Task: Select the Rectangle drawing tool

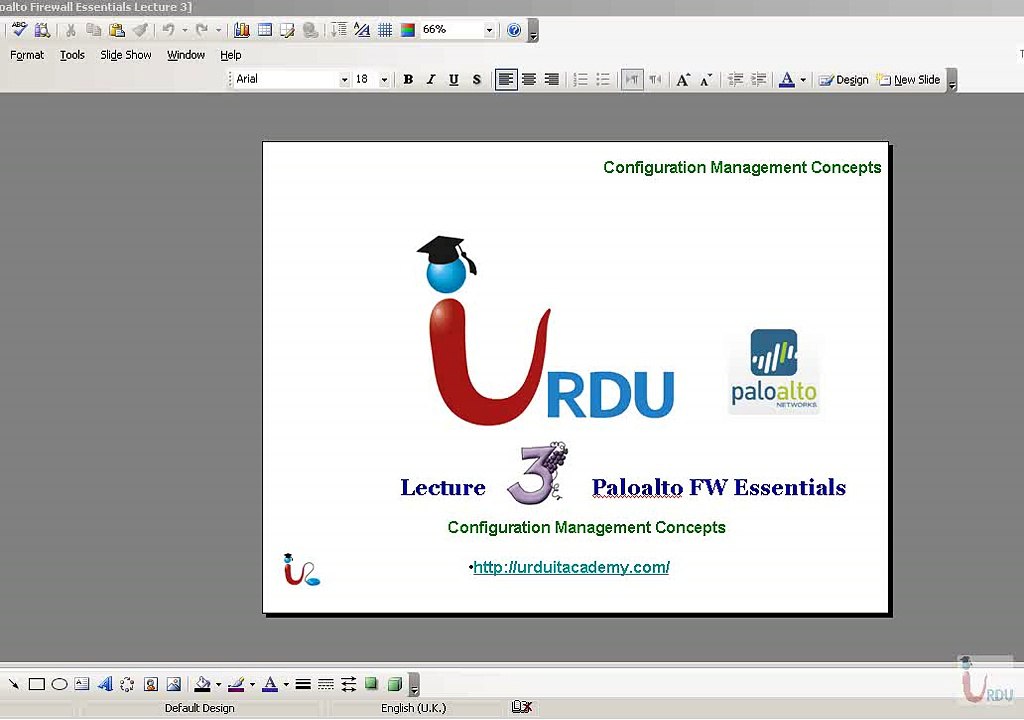Action: click(37, 684)
